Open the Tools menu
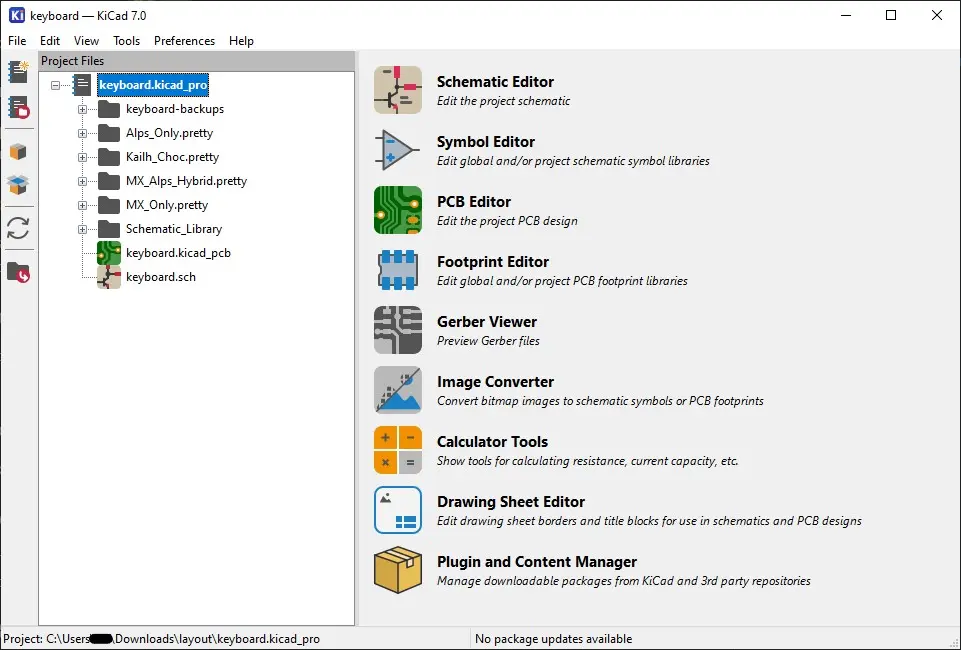This screenshot has height=650, width=961. tap(126, 40)
